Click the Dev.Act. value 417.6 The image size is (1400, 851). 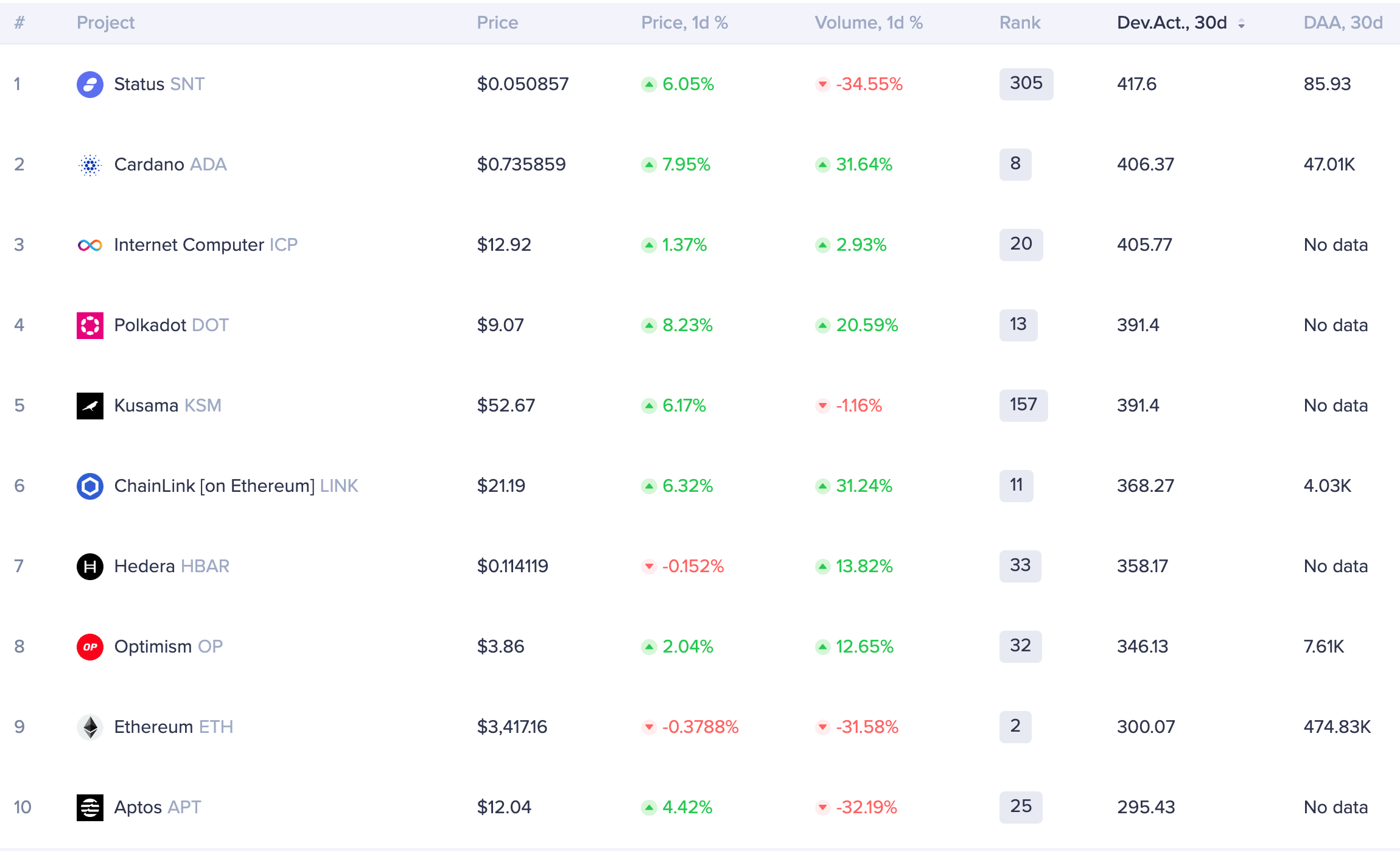[x=1136, y=84]
